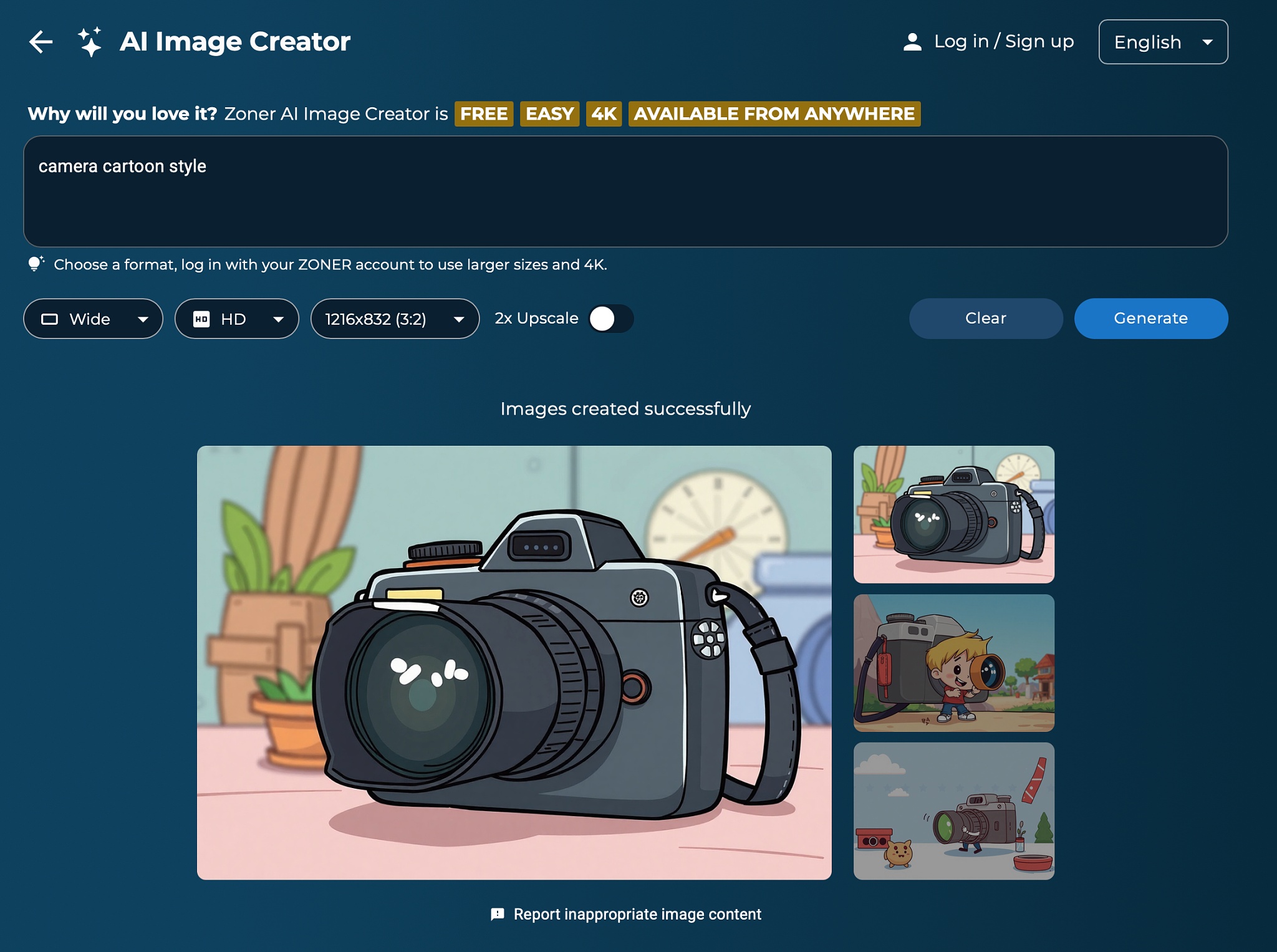Click Report inappropriate image content link
Viewport: 1277px width, 952px height.
(637, 914)
